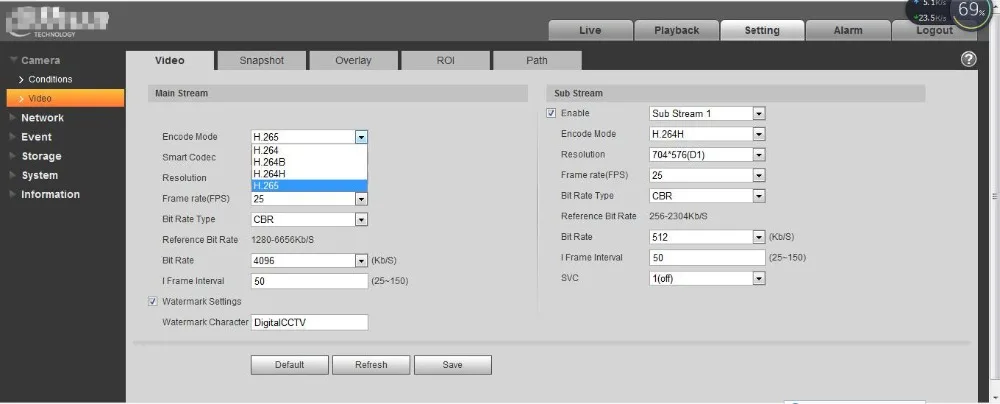Expand the Network sidebar section
Viewport: 1000px width, 404px height.
click(42, 117)
